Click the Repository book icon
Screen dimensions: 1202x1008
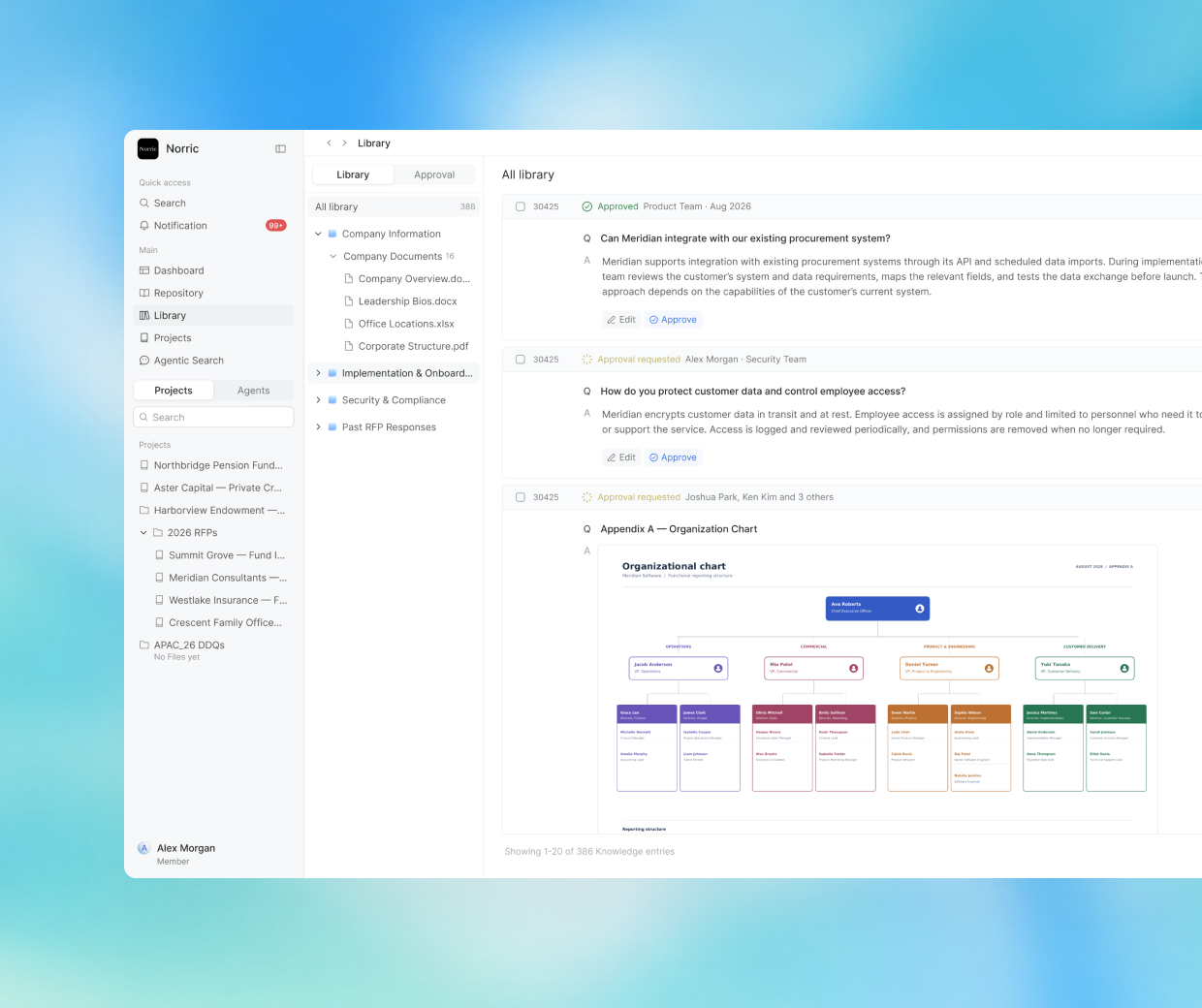(x=144, y=293)
